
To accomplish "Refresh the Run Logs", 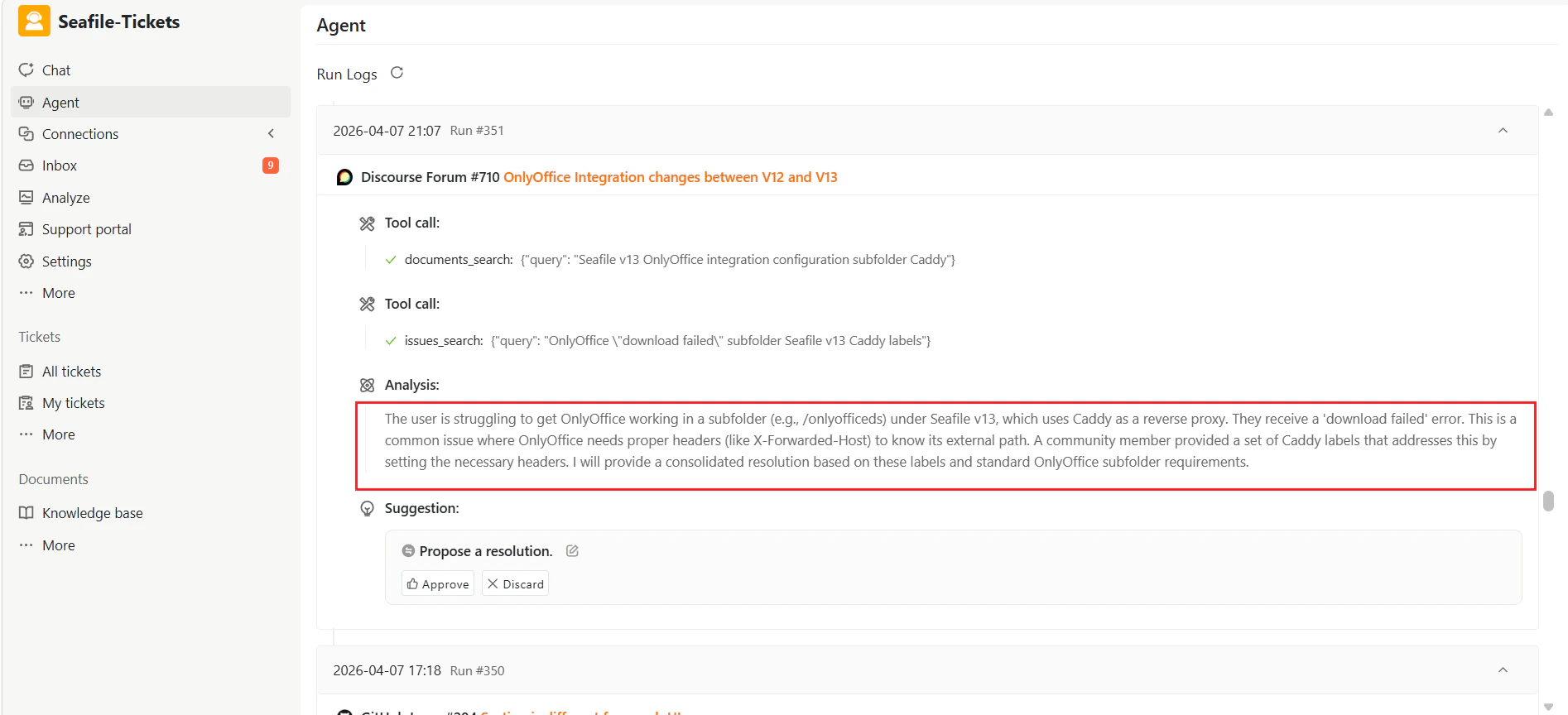I will click(397, 73).
